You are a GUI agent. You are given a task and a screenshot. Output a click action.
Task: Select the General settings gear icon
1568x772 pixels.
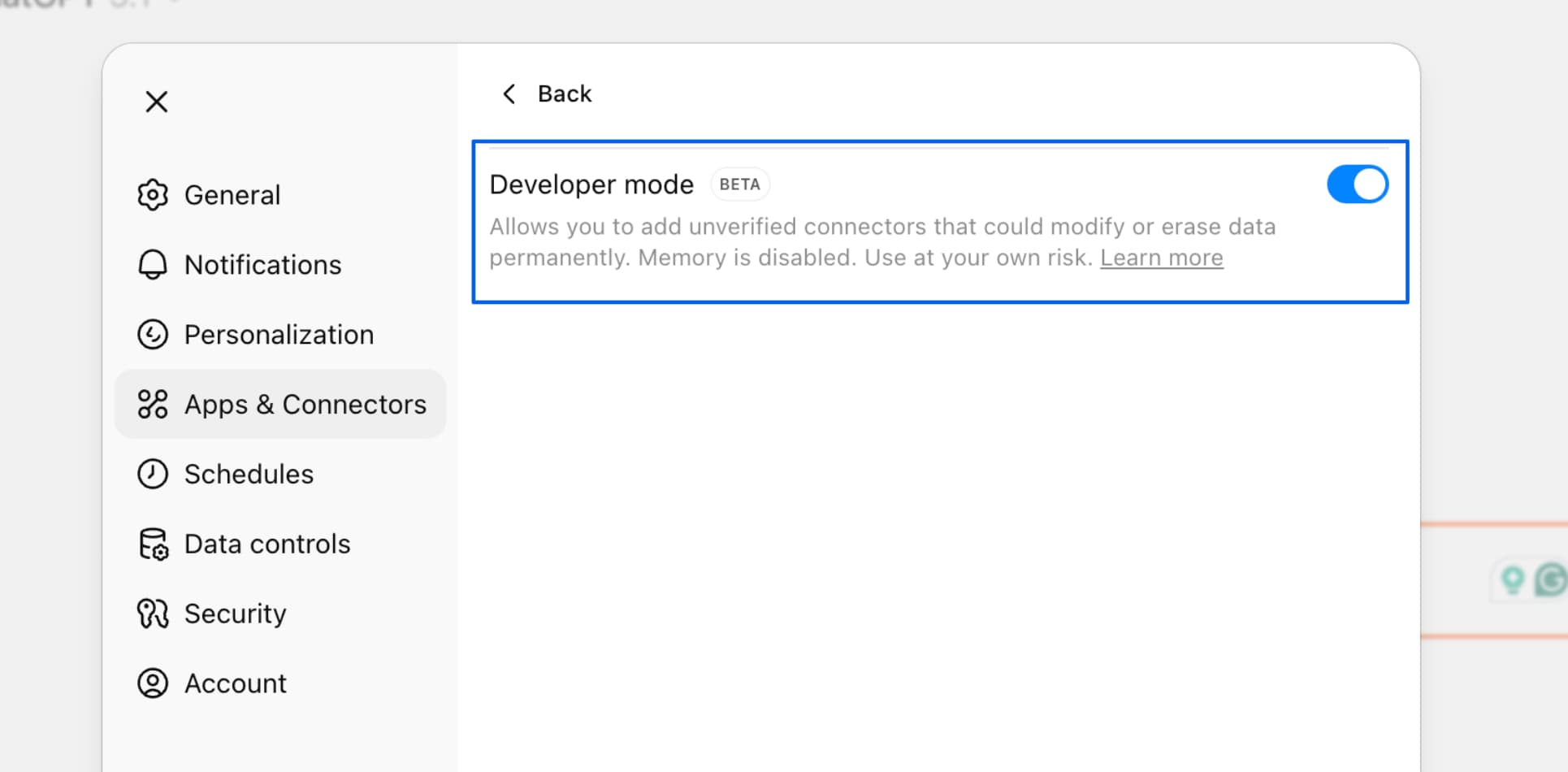click(x=154, y=194)
